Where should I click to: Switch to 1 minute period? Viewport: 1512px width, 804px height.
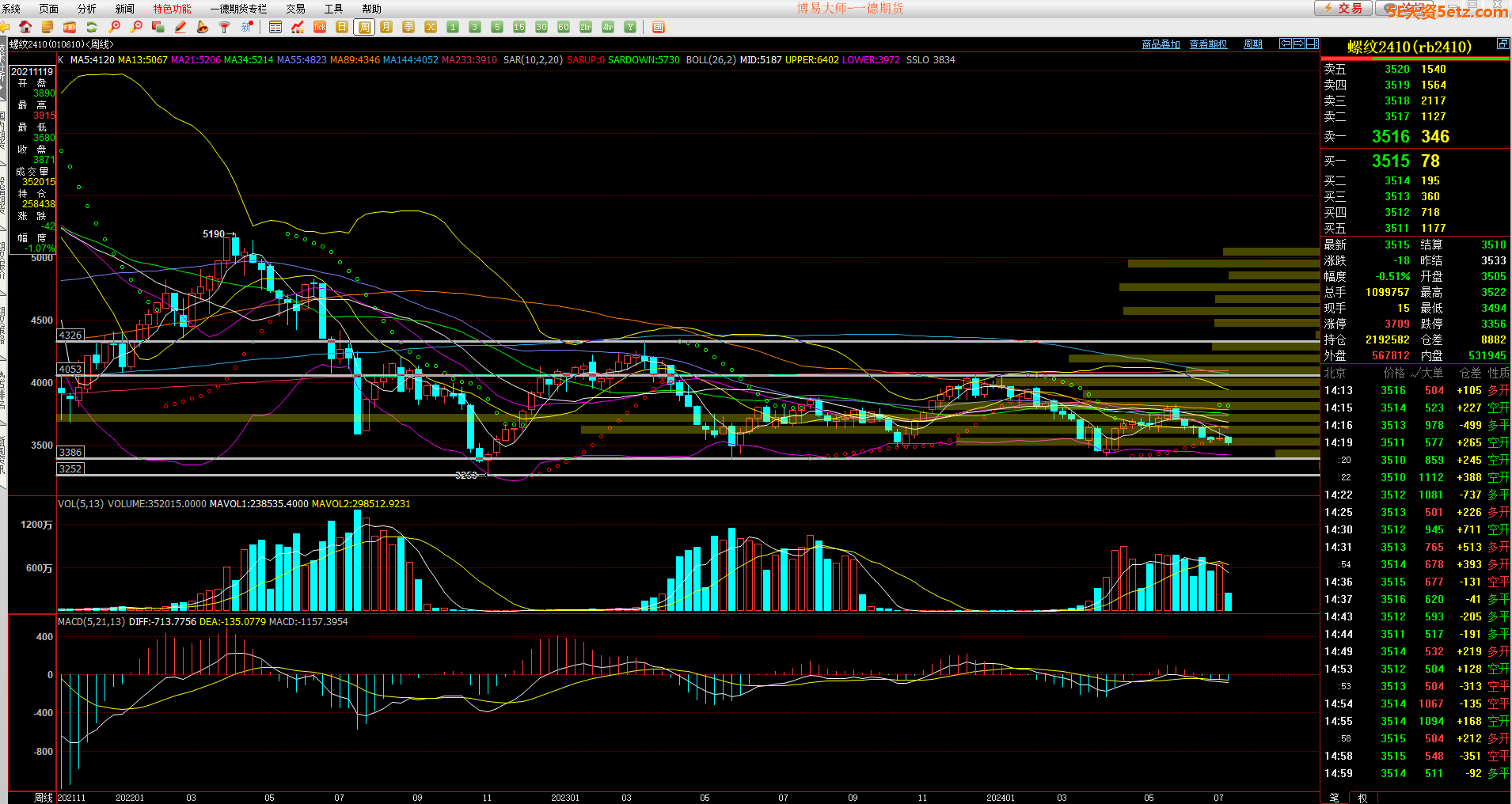pos(453,27)
